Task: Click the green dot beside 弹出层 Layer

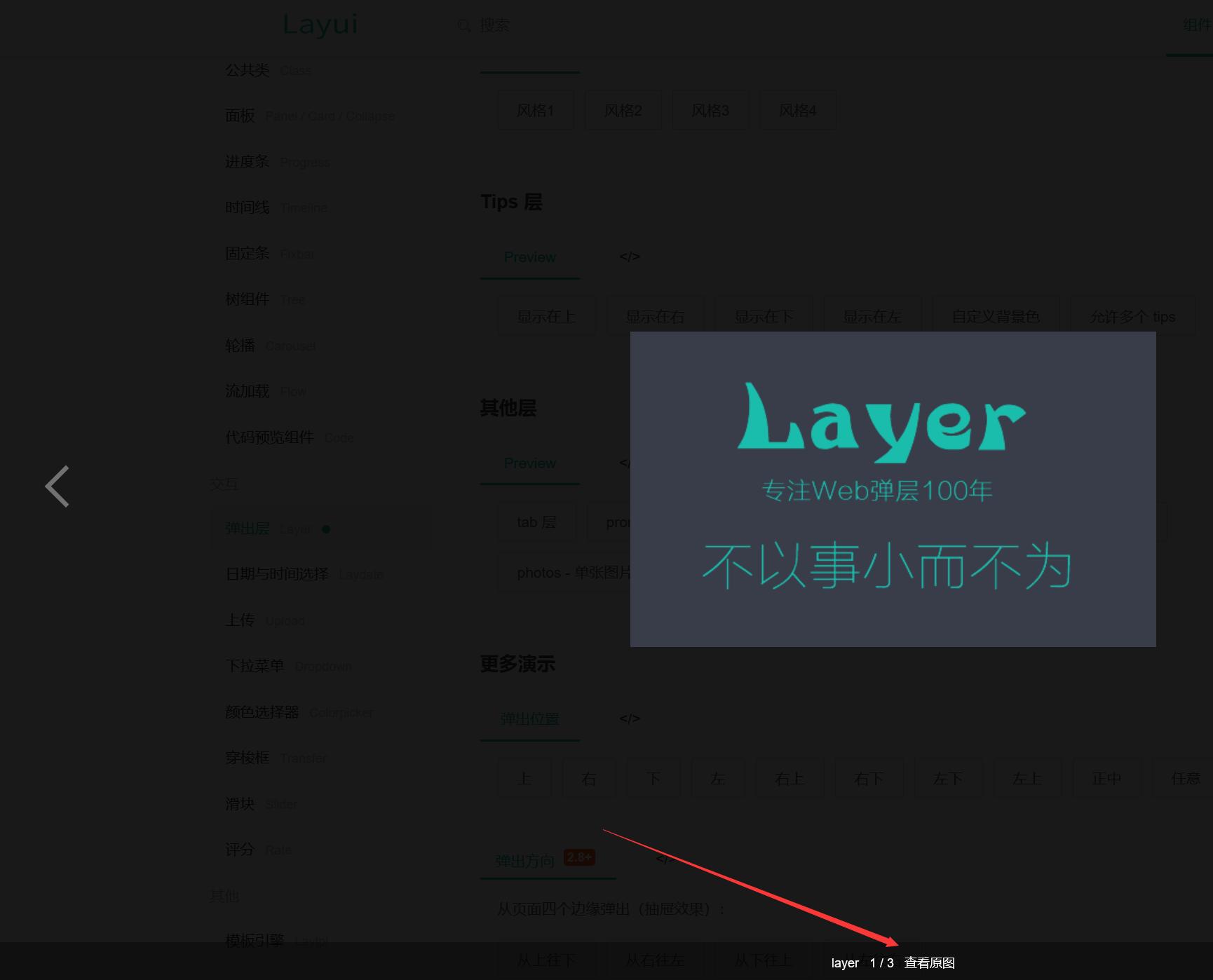Action: [326, 530]
